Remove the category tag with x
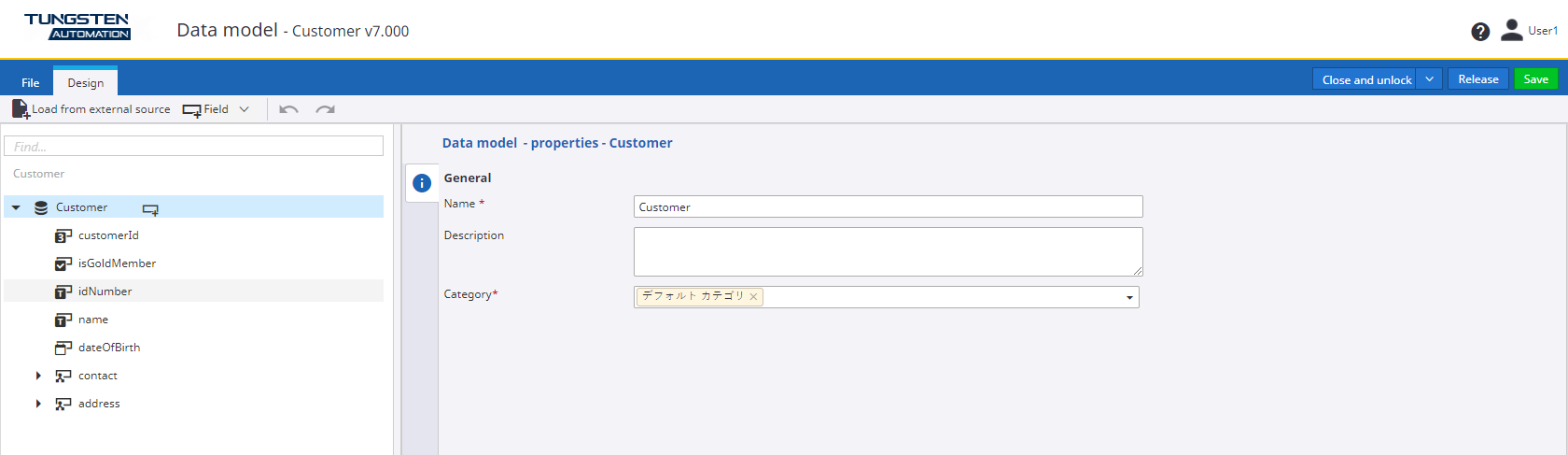Image resolution: width=1568 pixels, height=455 pixels. tap(753, 297)
